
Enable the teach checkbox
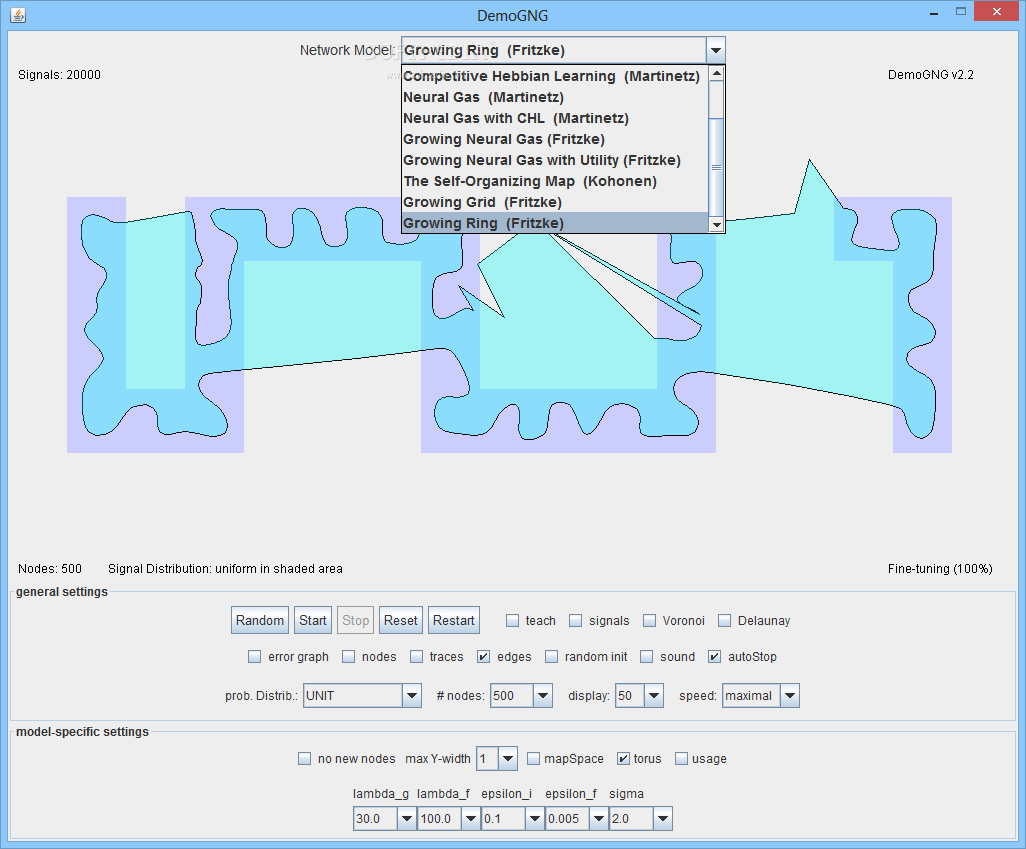point(512,621)
